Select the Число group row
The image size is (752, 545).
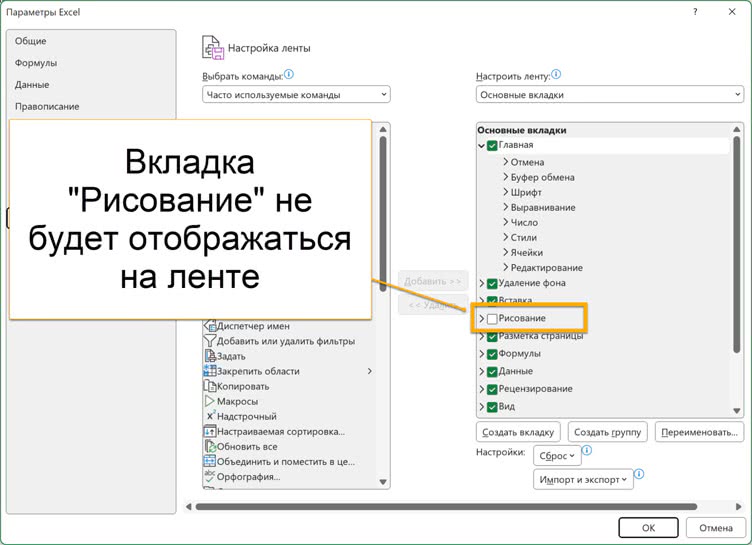(524, 223)
